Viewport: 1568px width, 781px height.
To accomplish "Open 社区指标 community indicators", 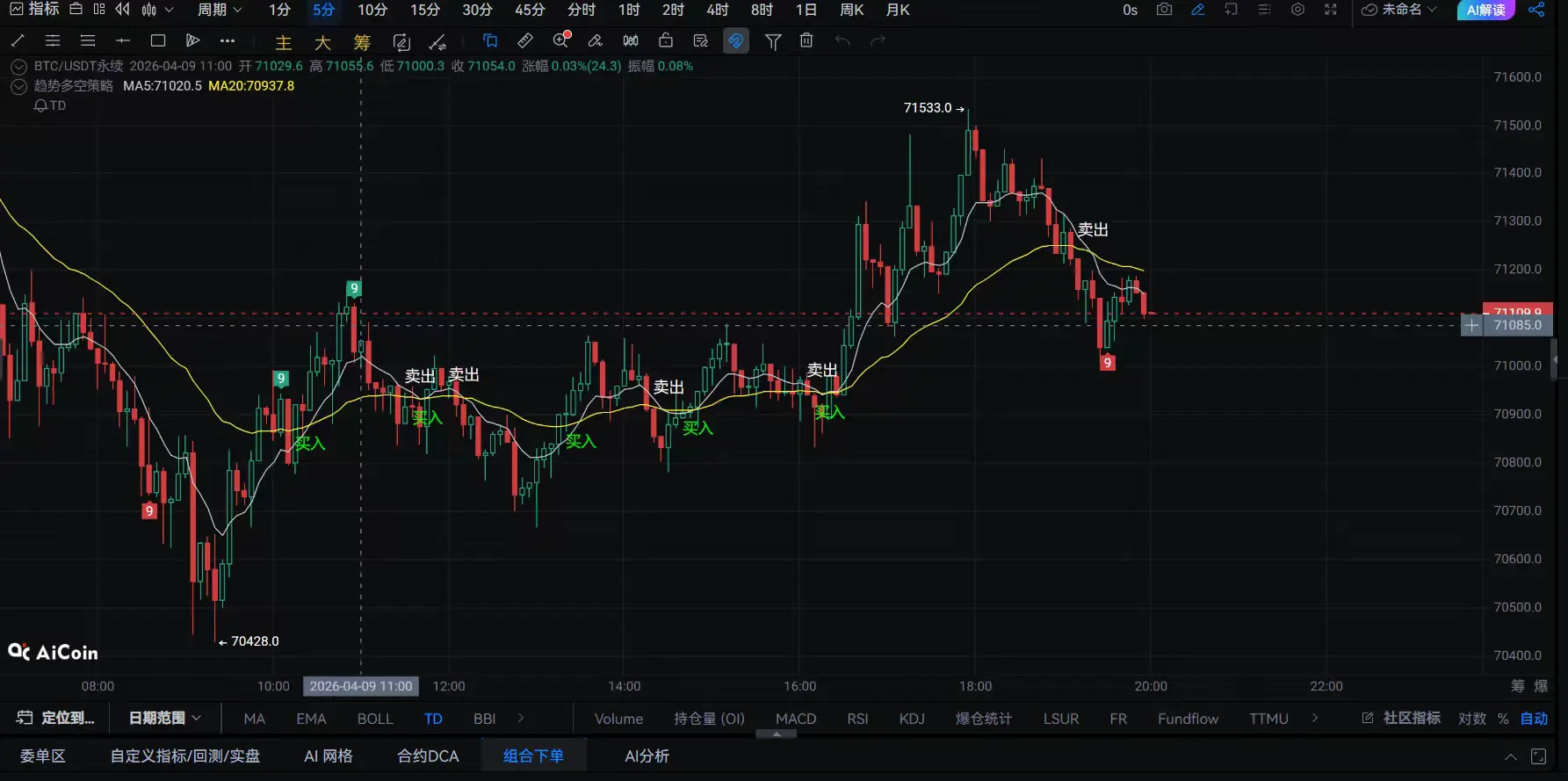I will (x=1401, y=719).
